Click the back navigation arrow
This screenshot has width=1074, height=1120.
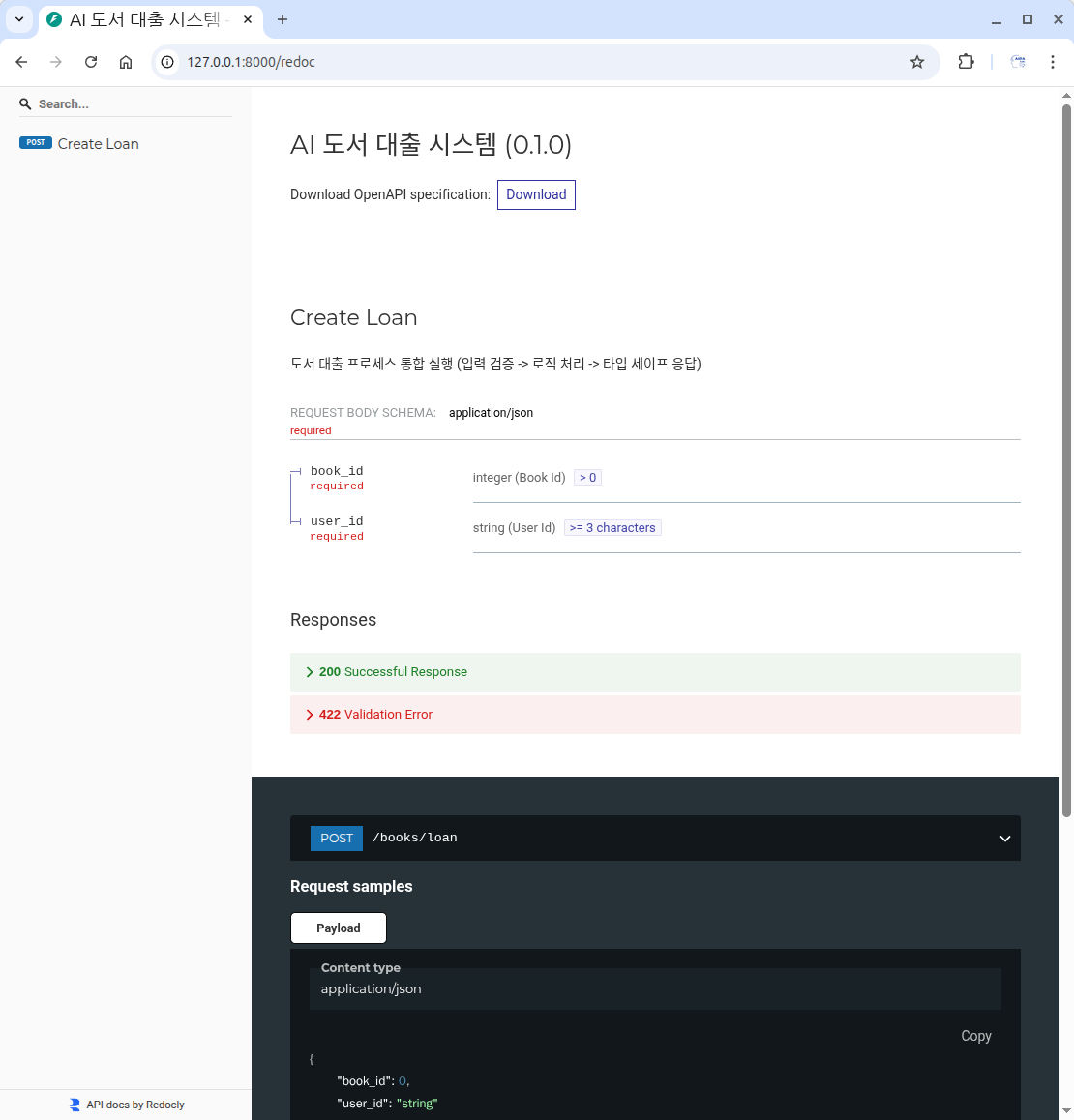pos(21,62)
